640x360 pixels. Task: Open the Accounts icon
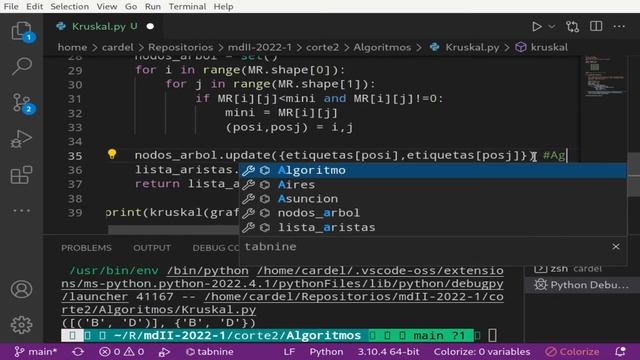tap(21, 289)
